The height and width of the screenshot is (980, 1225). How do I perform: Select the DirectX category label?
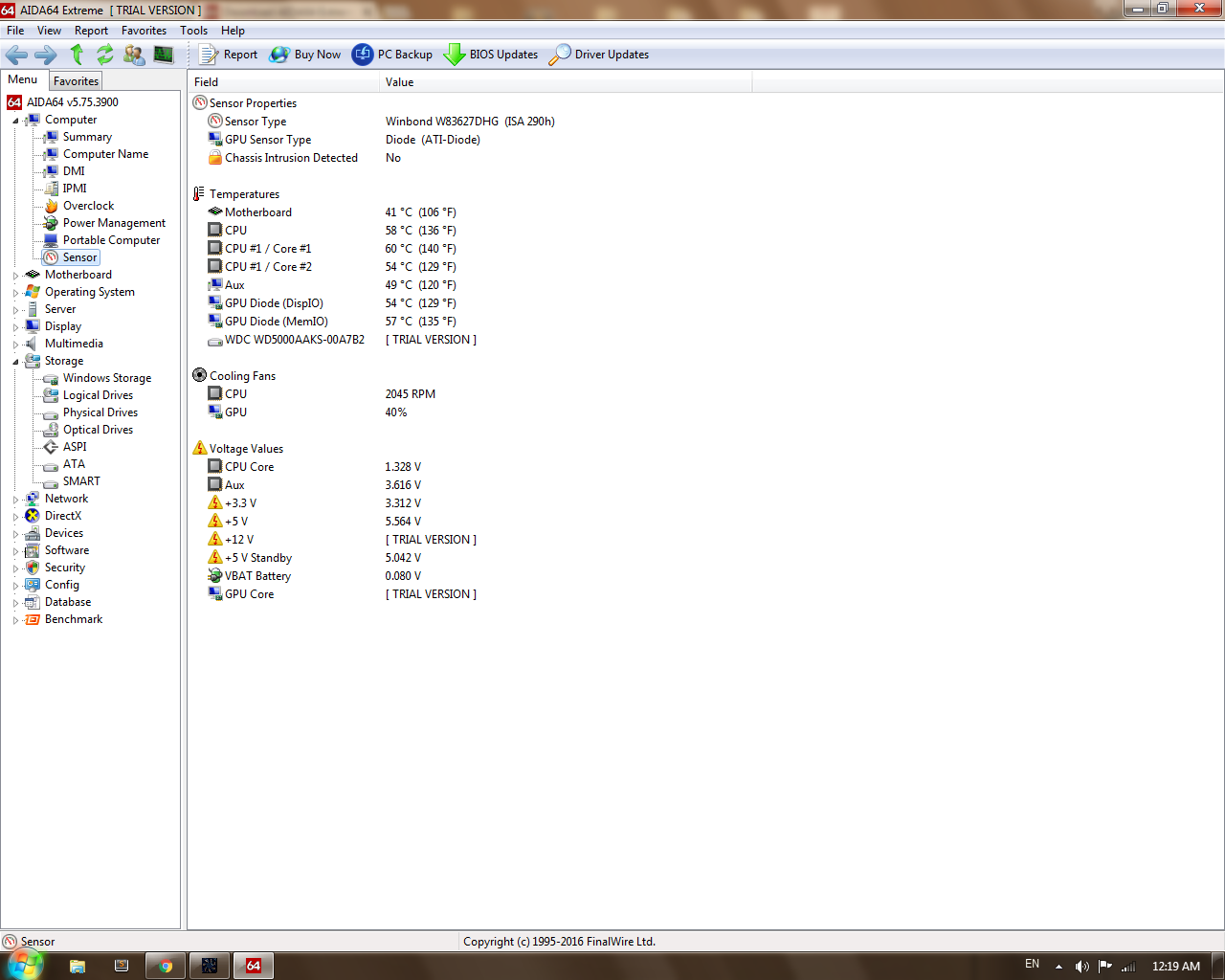click(63, 516)
